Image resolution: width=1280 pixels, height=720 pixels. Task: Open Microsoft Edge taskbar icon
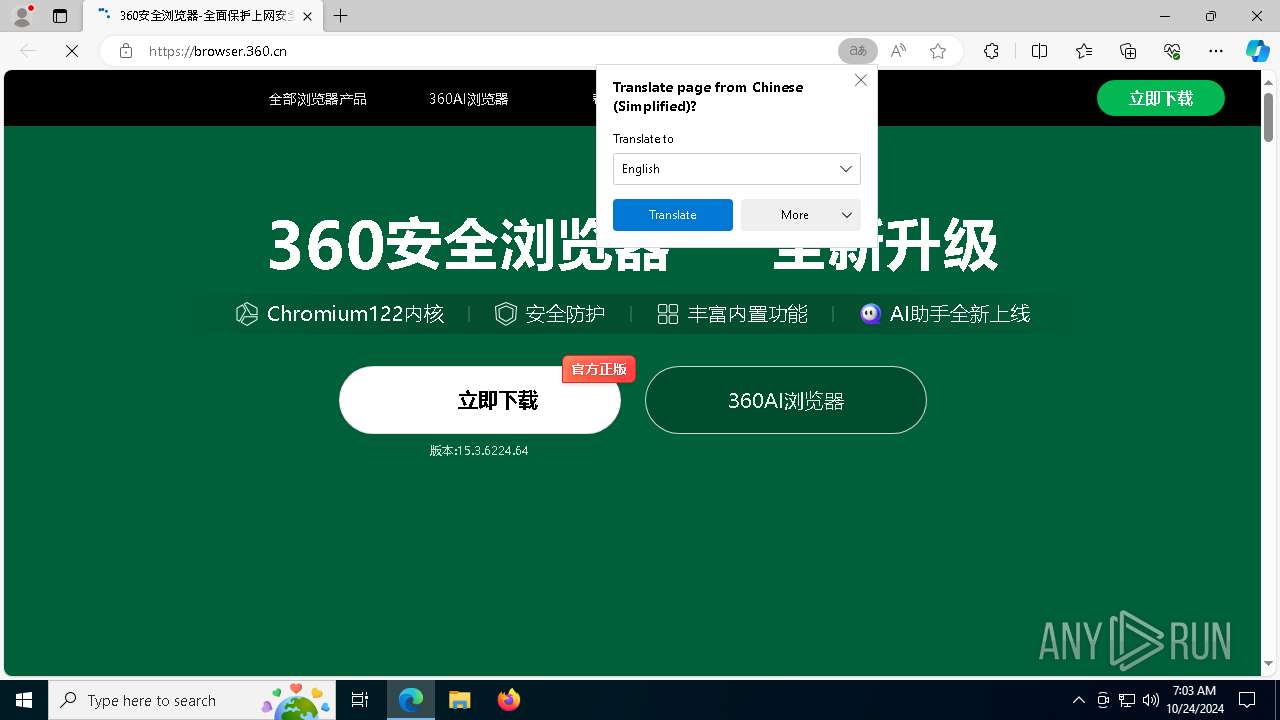click(411, 700)
